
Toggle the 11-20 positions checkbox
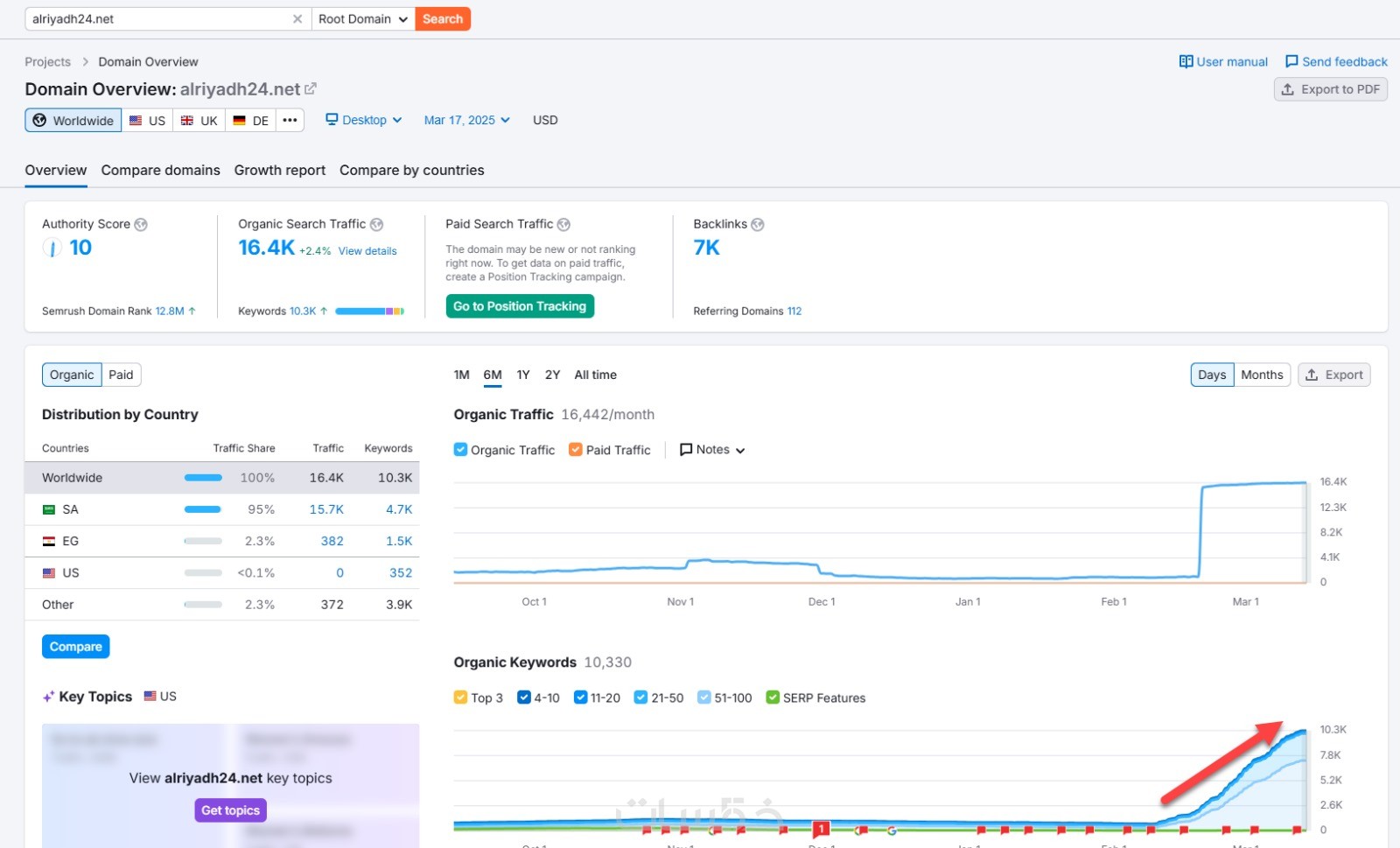click(x=580, y=697)
